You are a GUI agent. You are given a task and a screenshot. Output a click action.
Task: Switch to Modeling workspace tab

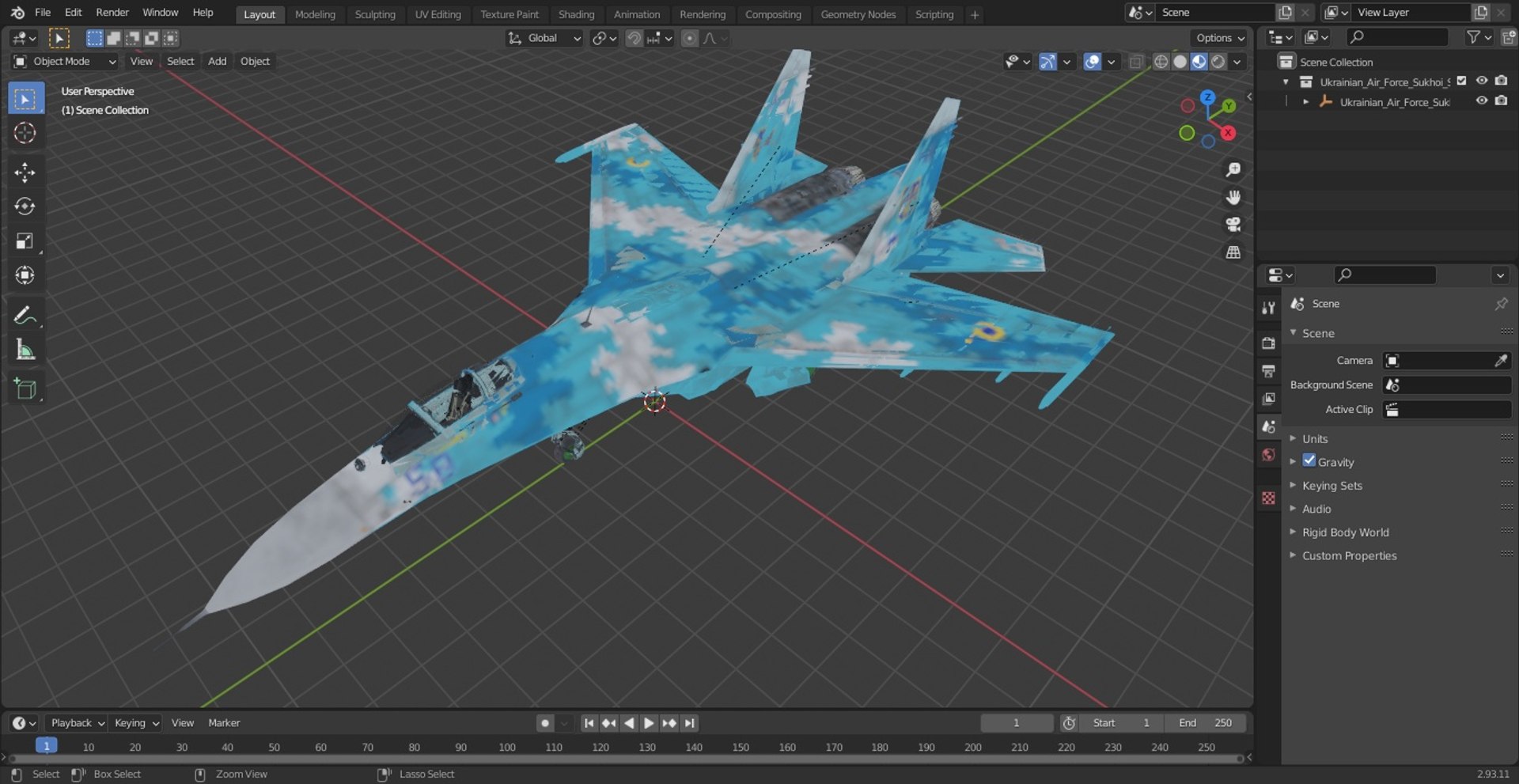click(x=315, y=14)
